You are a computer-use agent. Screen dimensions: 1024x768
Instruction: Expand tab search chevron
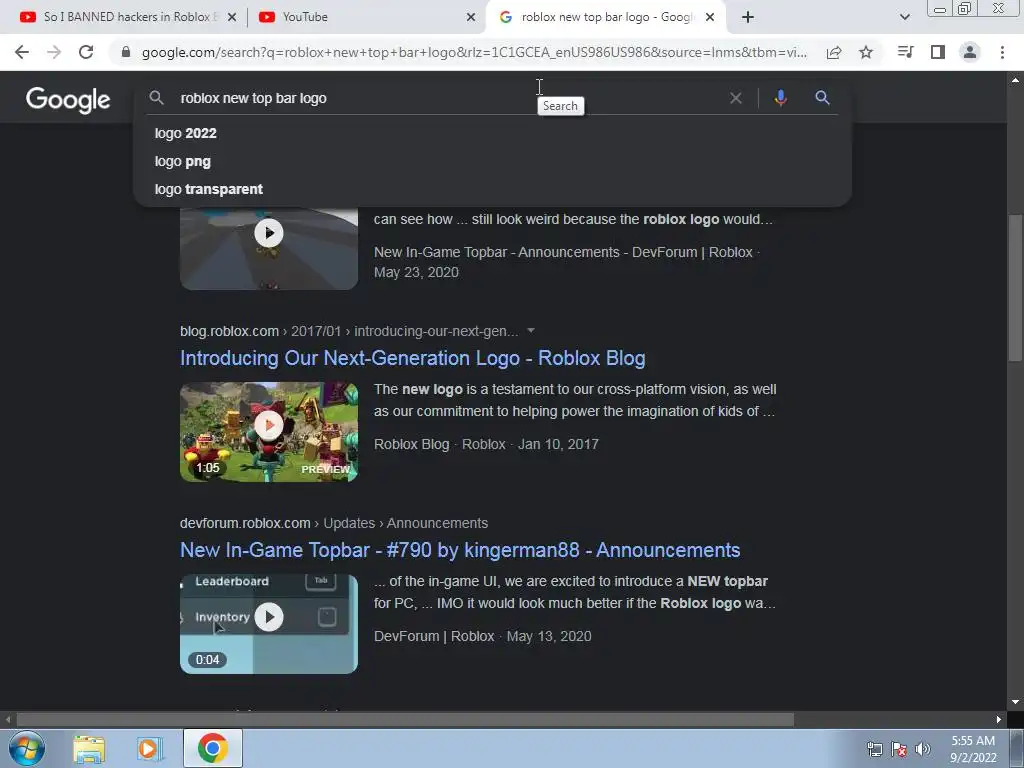904,17
